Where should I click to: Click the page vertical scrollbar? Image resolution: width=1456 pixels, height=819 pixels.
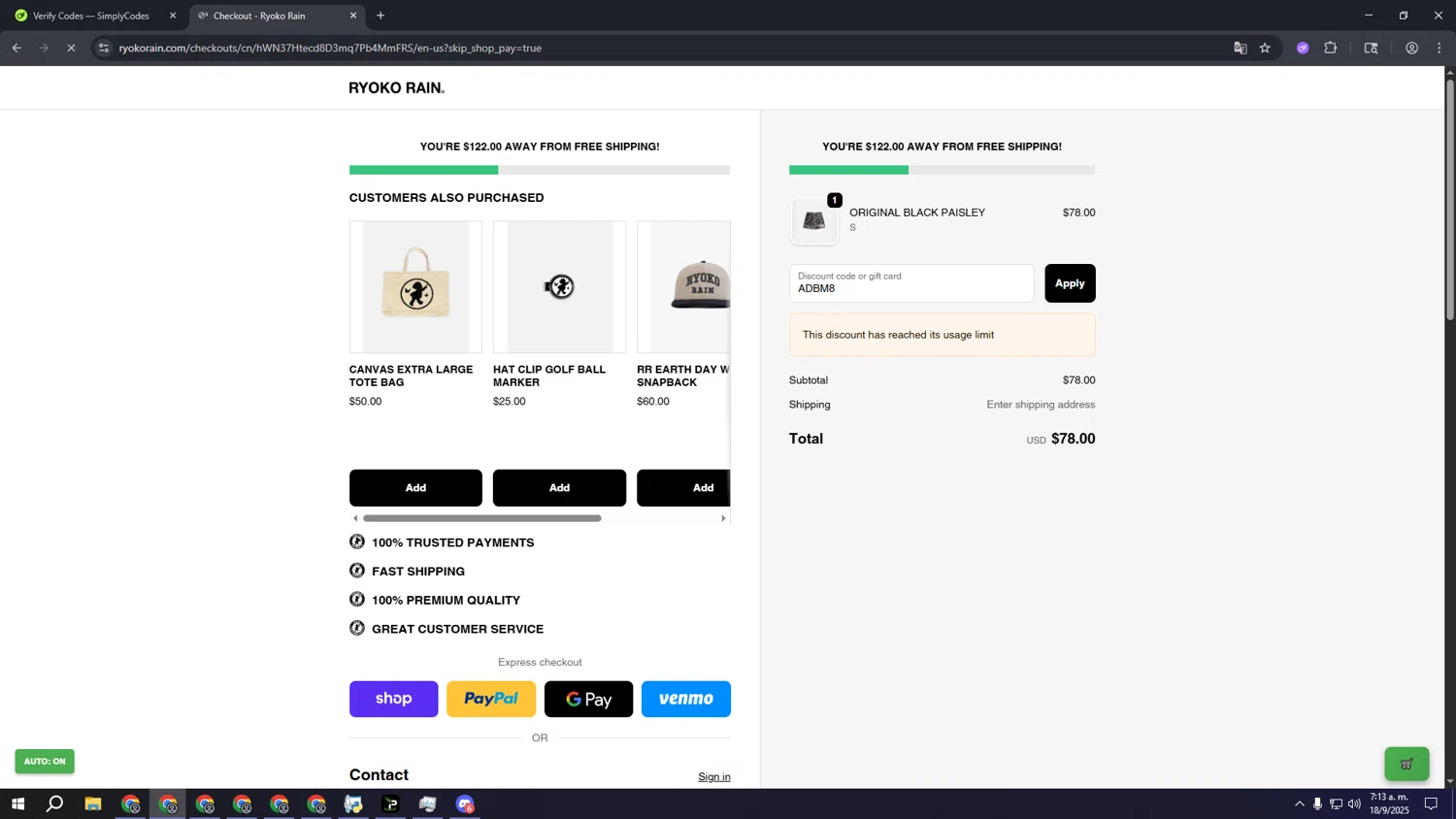1450,200
